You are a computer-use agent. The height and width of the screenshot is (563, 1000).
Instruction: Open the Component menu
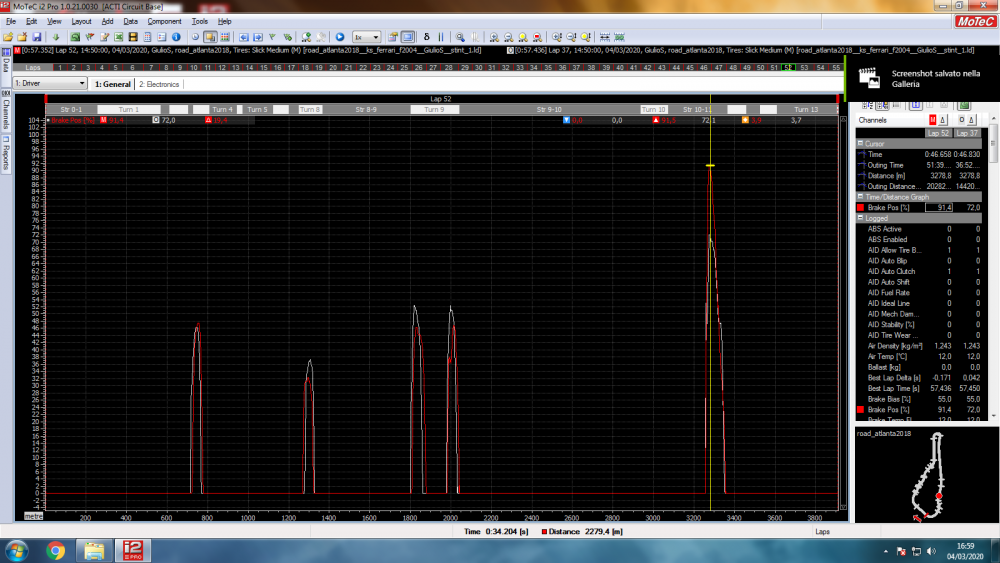point(165,21)
